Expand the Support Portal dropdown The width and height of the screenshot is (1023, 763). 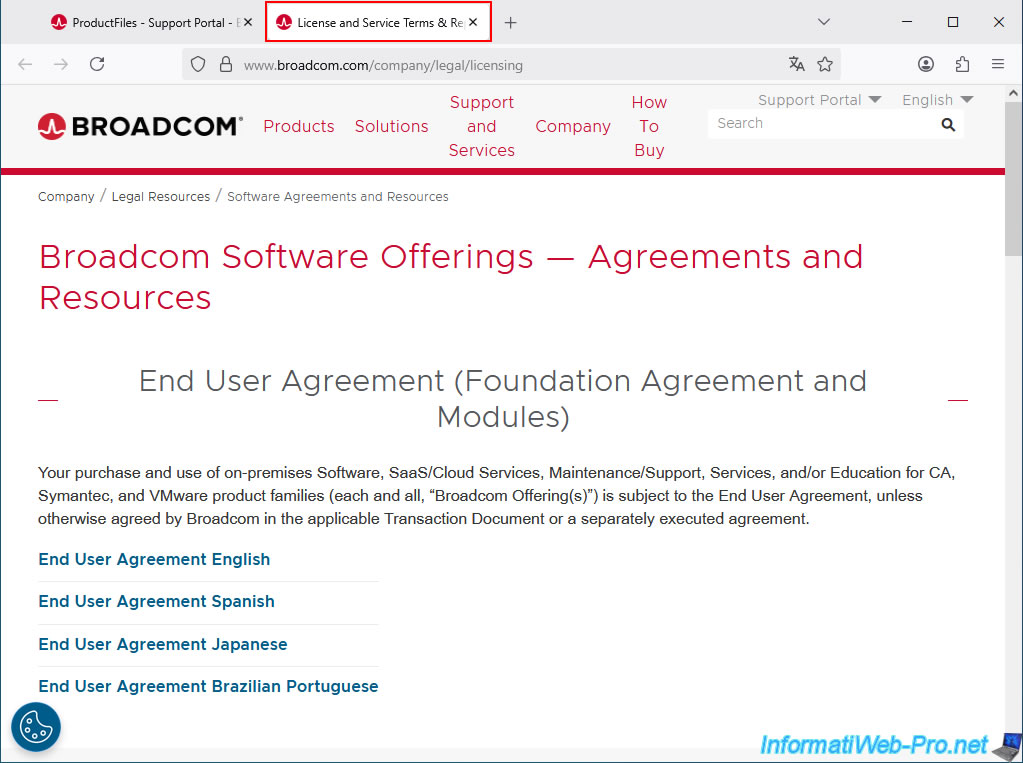[819, 100]
